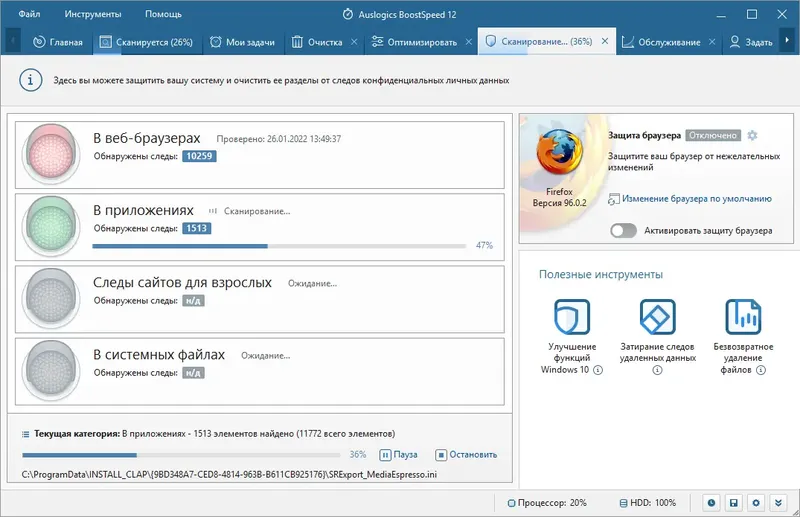Open settings gear icon in status bar

[x=756, y=503]
